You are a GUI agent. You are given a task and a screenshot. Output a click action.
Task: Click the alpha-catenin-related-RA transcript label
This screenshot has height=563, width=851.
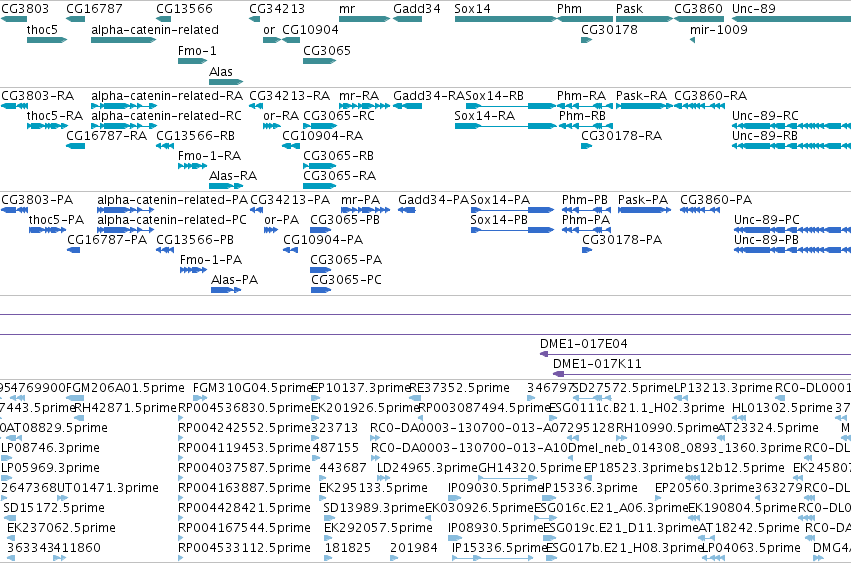tap(167, 96)
